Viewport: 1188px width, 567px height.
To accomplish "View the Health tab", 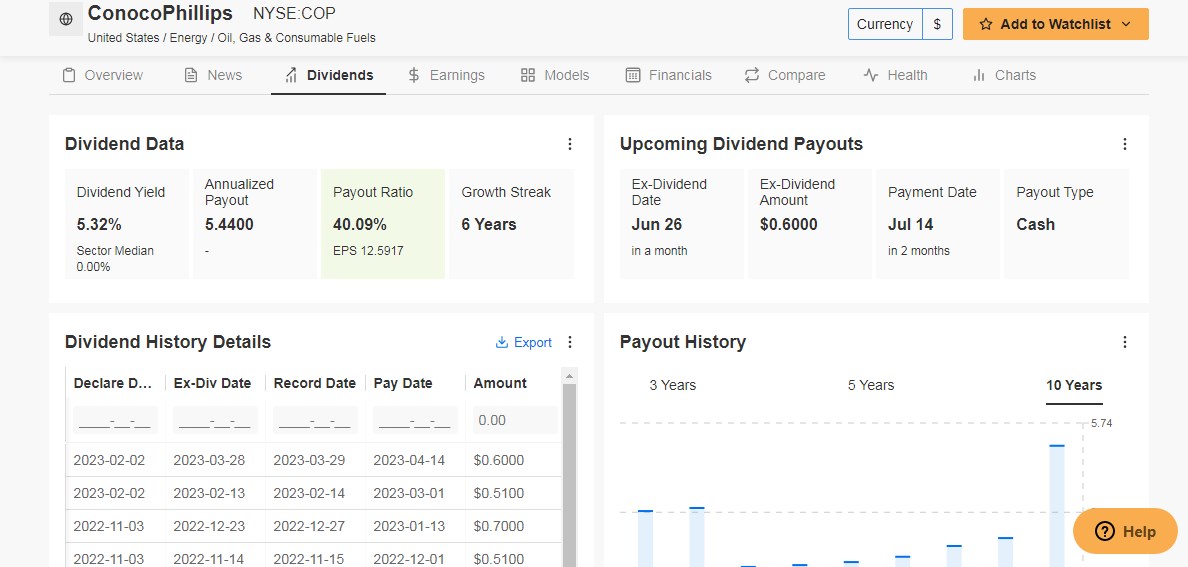I will 895,75.
